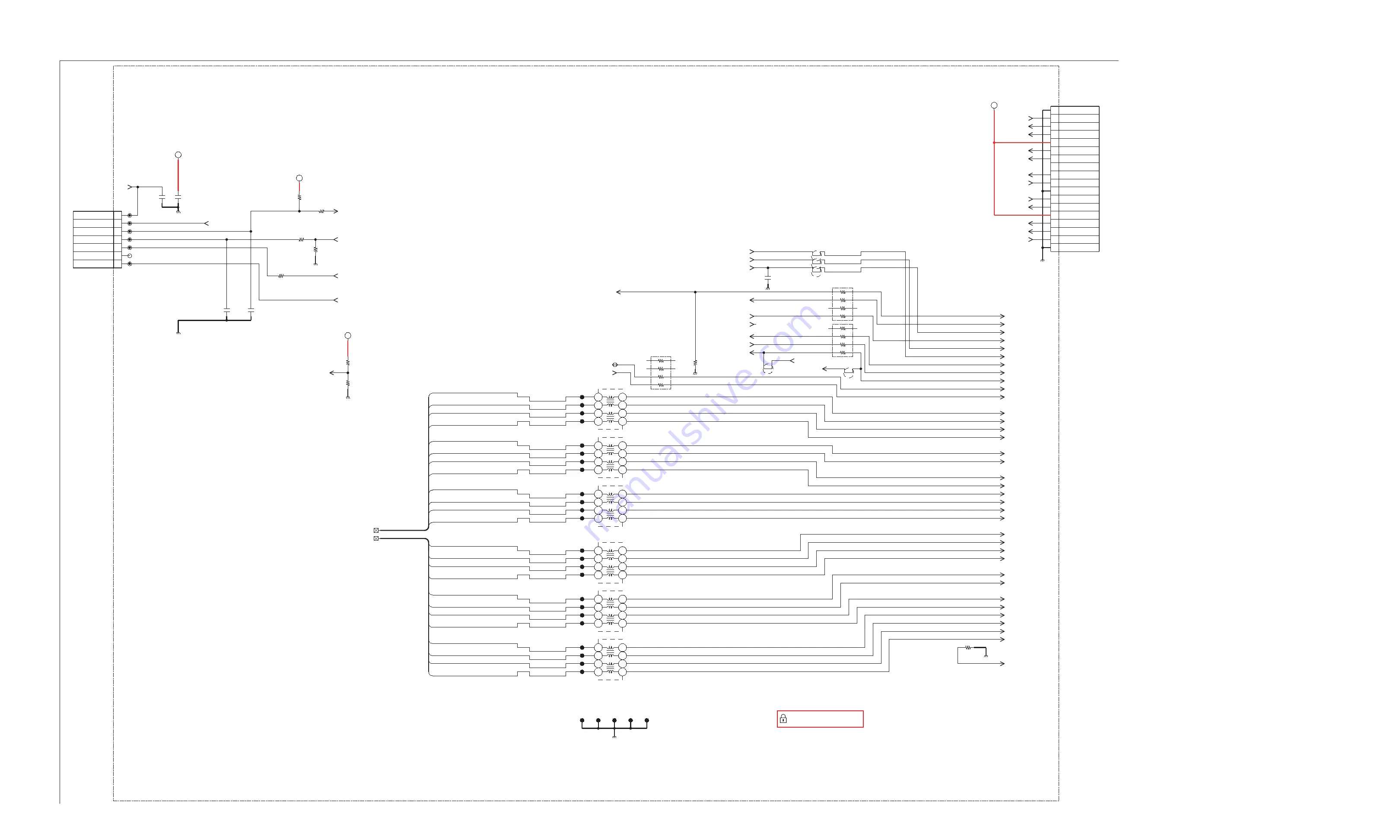Click the padlock icon in the red box

783,719
